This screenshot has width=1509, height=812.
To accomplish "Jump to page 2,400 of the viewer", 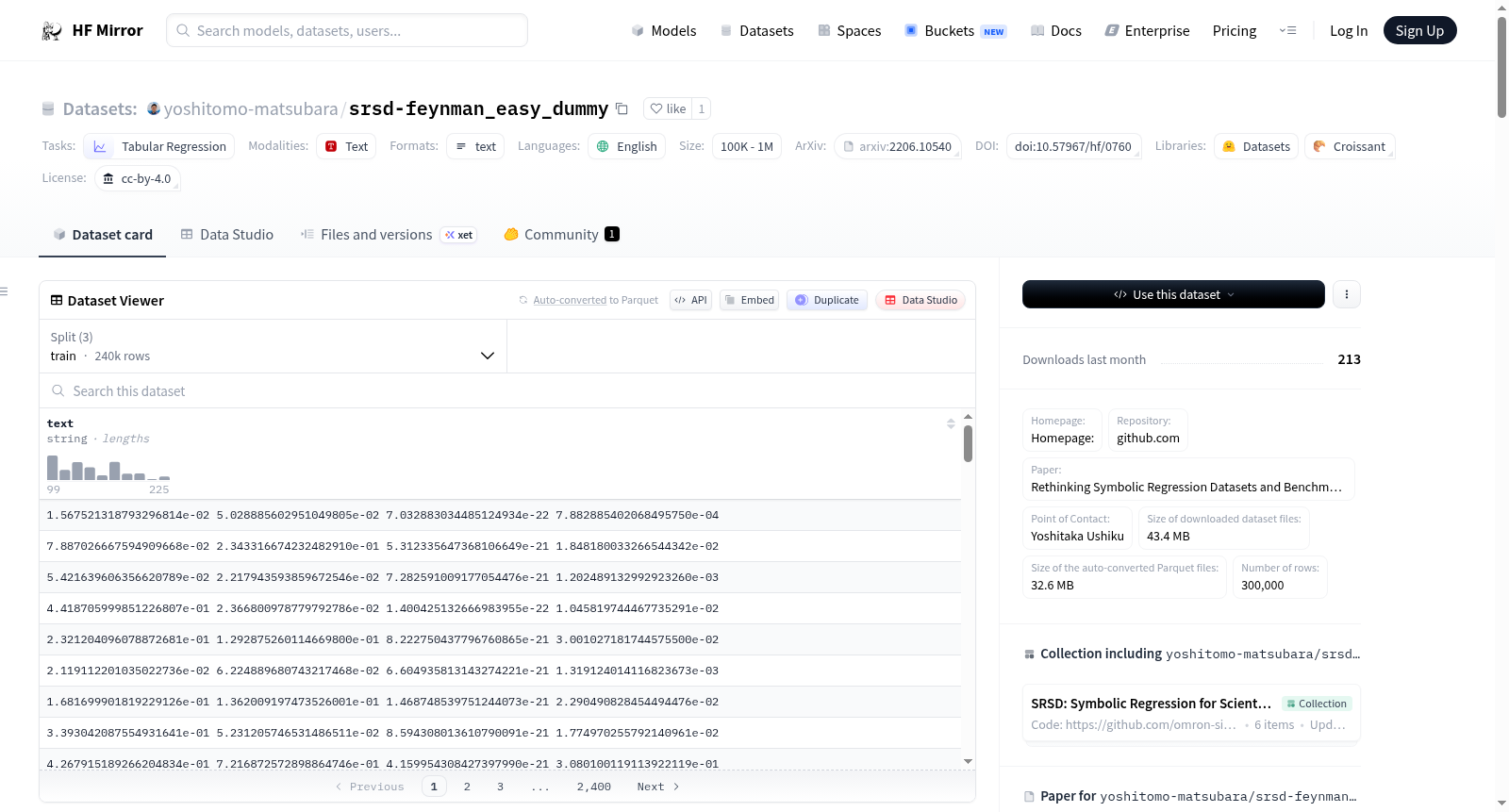I will pos(594,787).
